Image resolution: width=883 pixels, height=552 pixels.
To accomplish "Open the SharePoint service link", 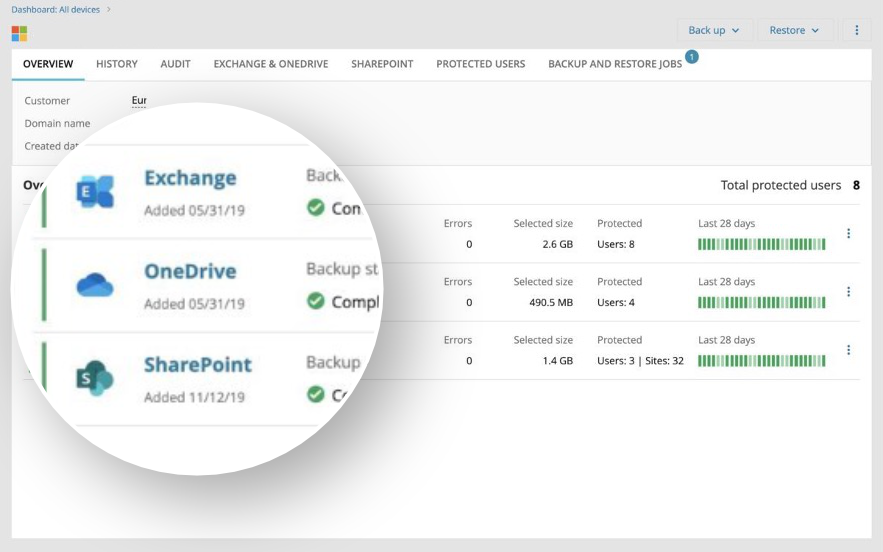I will [198, 365].
